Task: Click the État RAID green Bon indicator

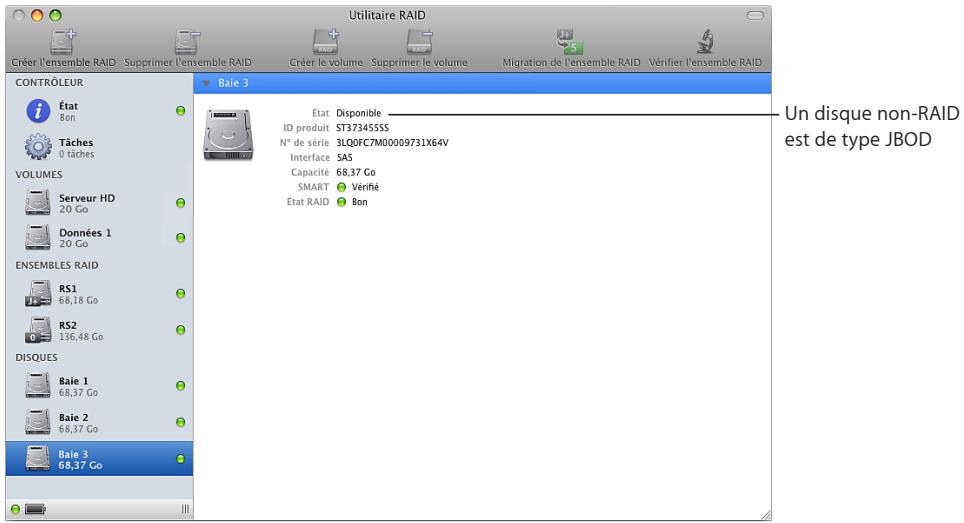Action: coord(341,202)
